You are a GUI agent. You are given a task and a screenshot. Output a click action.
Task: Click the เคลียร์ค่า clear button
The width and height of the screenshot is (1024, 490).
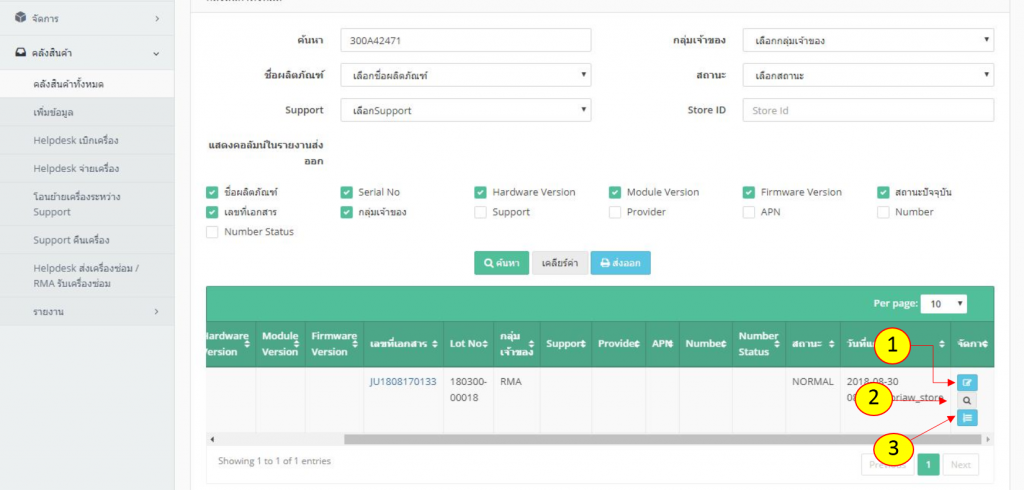560,263
